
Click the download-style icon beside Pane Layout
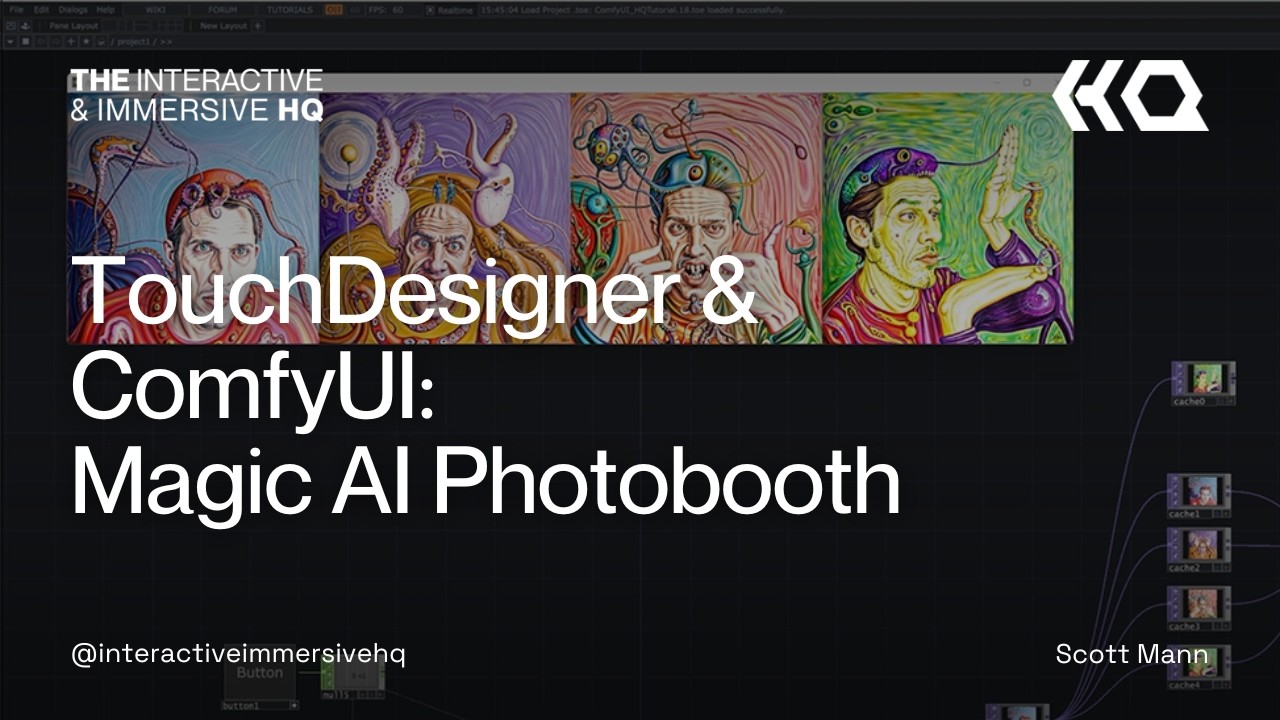[26, 26]
